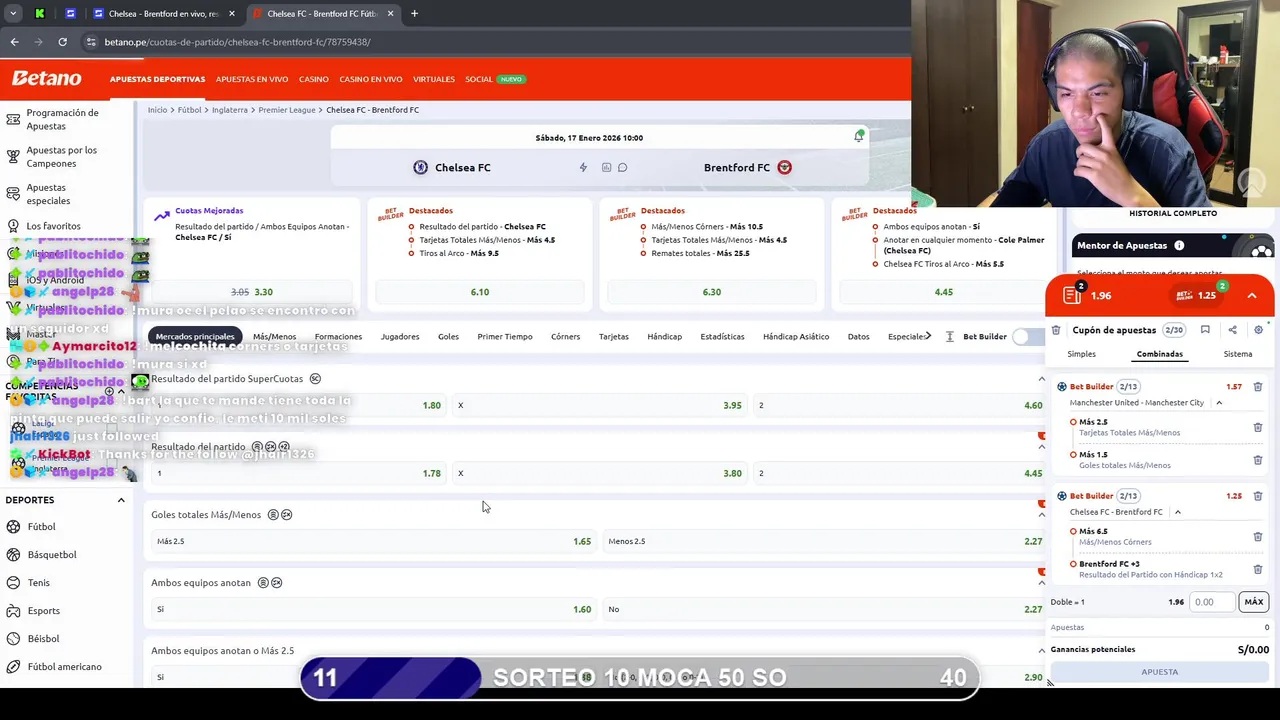1280x720 pixels.
Task: Save the bet slip with bookmark icon
Action: coord(1205,330)
